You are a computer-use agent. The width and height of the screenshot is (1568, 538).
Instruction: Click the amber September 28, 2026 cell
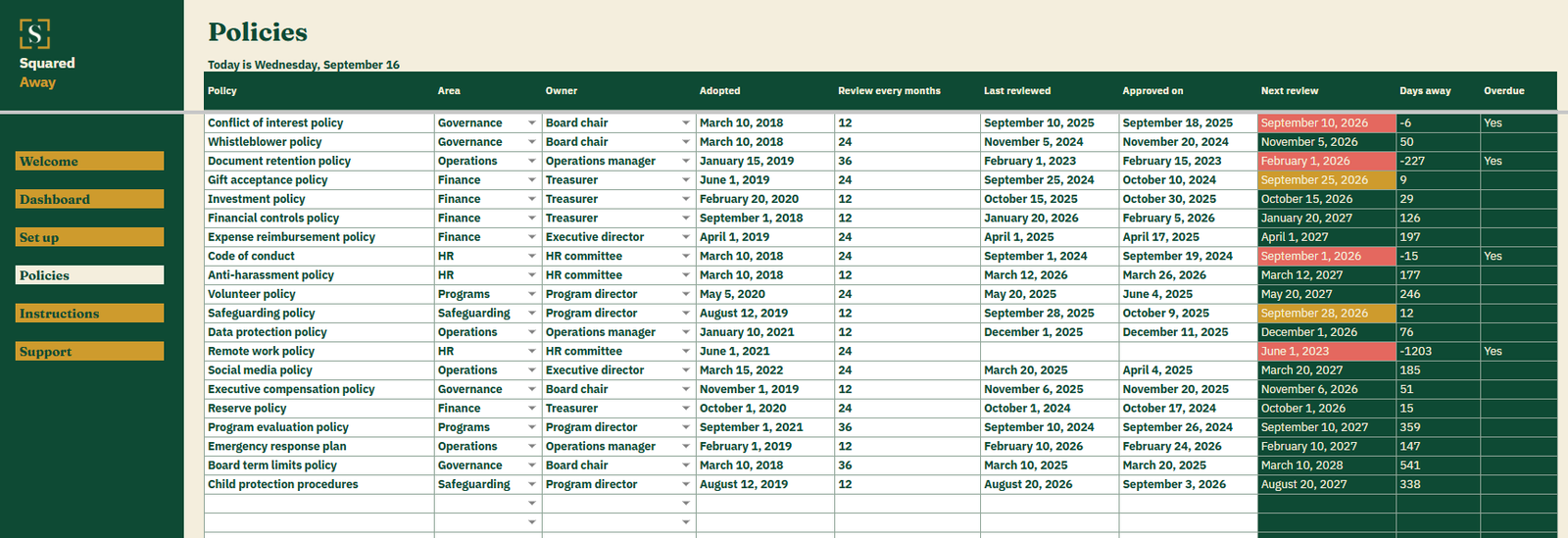coord(1326,314)
